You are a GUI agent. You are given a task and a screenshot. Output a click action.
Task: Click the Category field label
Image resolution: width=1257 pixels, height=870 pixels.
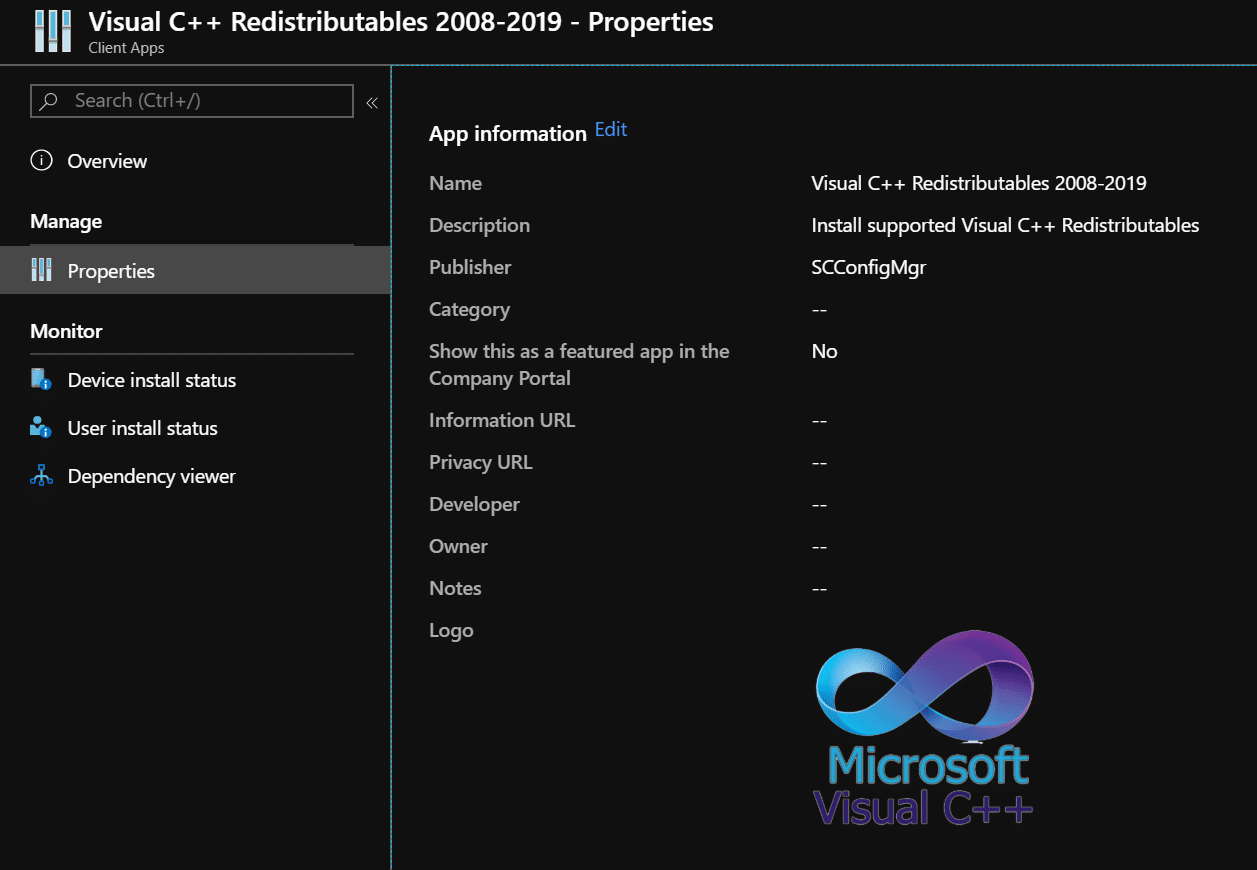[x=469, y=309]
